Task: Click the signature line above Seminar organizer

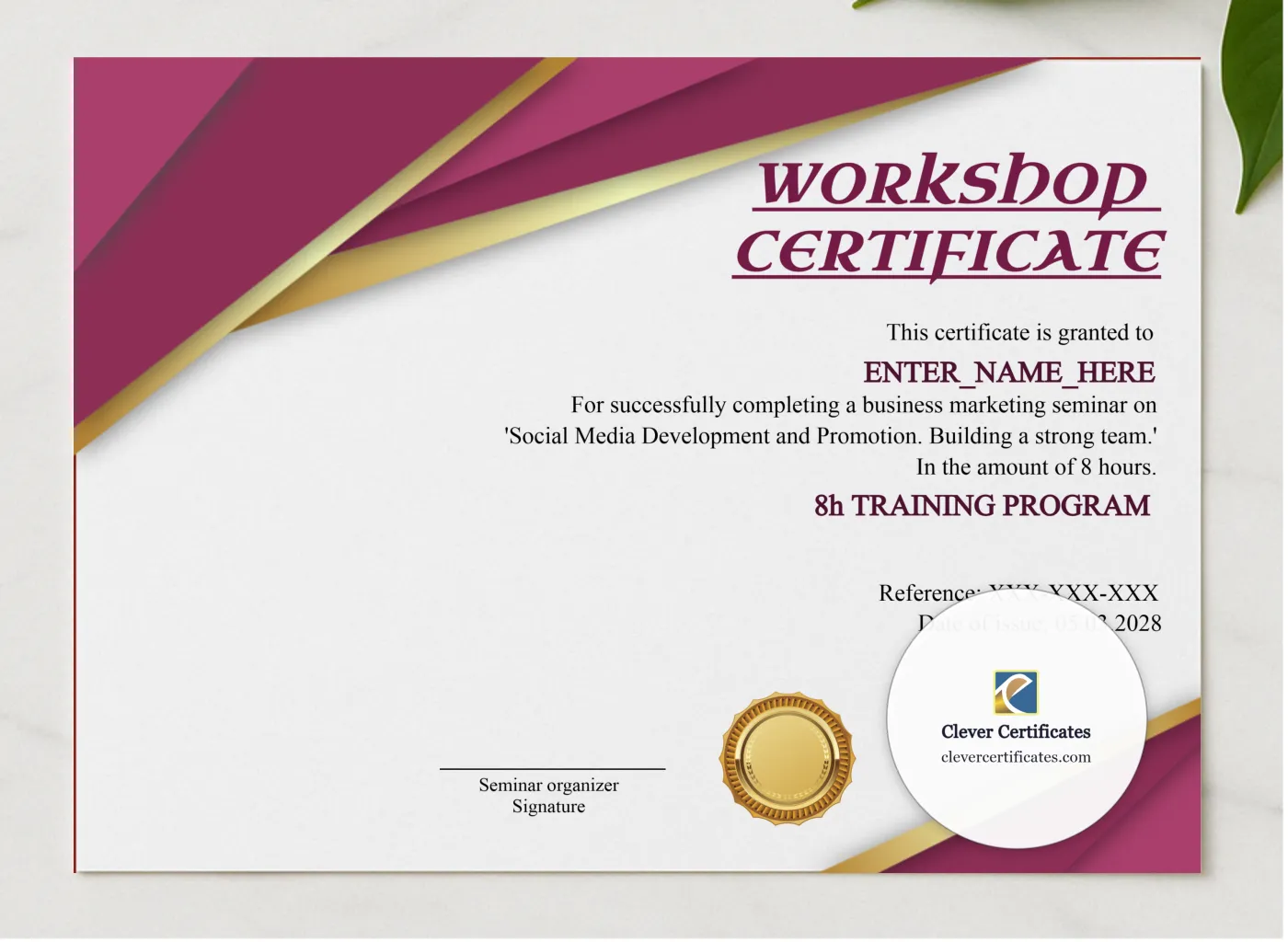Action: coord(552,768)
